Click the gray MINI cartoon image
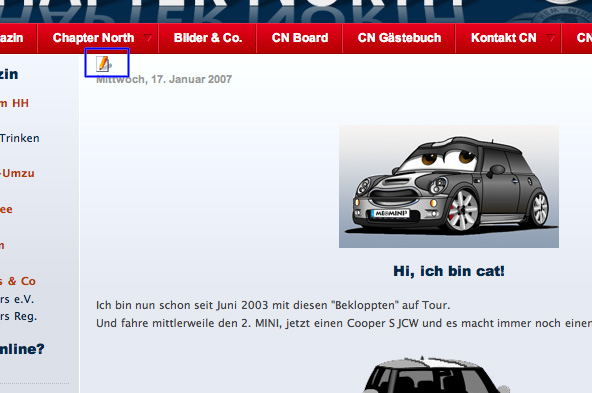This screenshot has width=592, height=393. [x=449, y=186]
